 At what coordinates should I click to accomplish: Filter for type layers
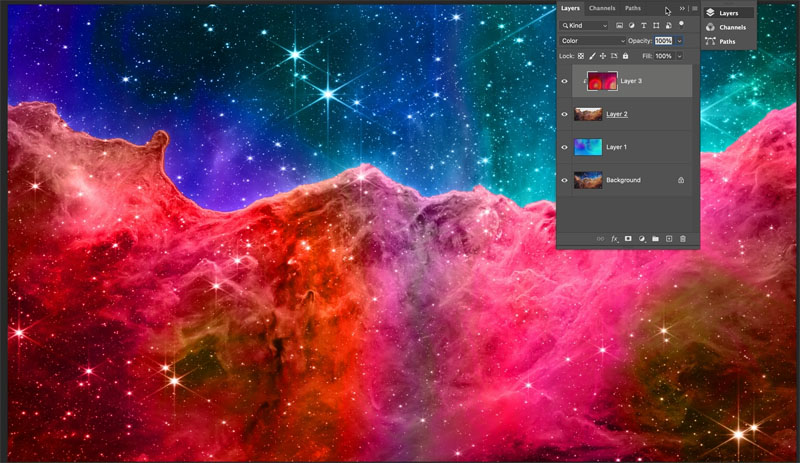click(x=644, y=26)
